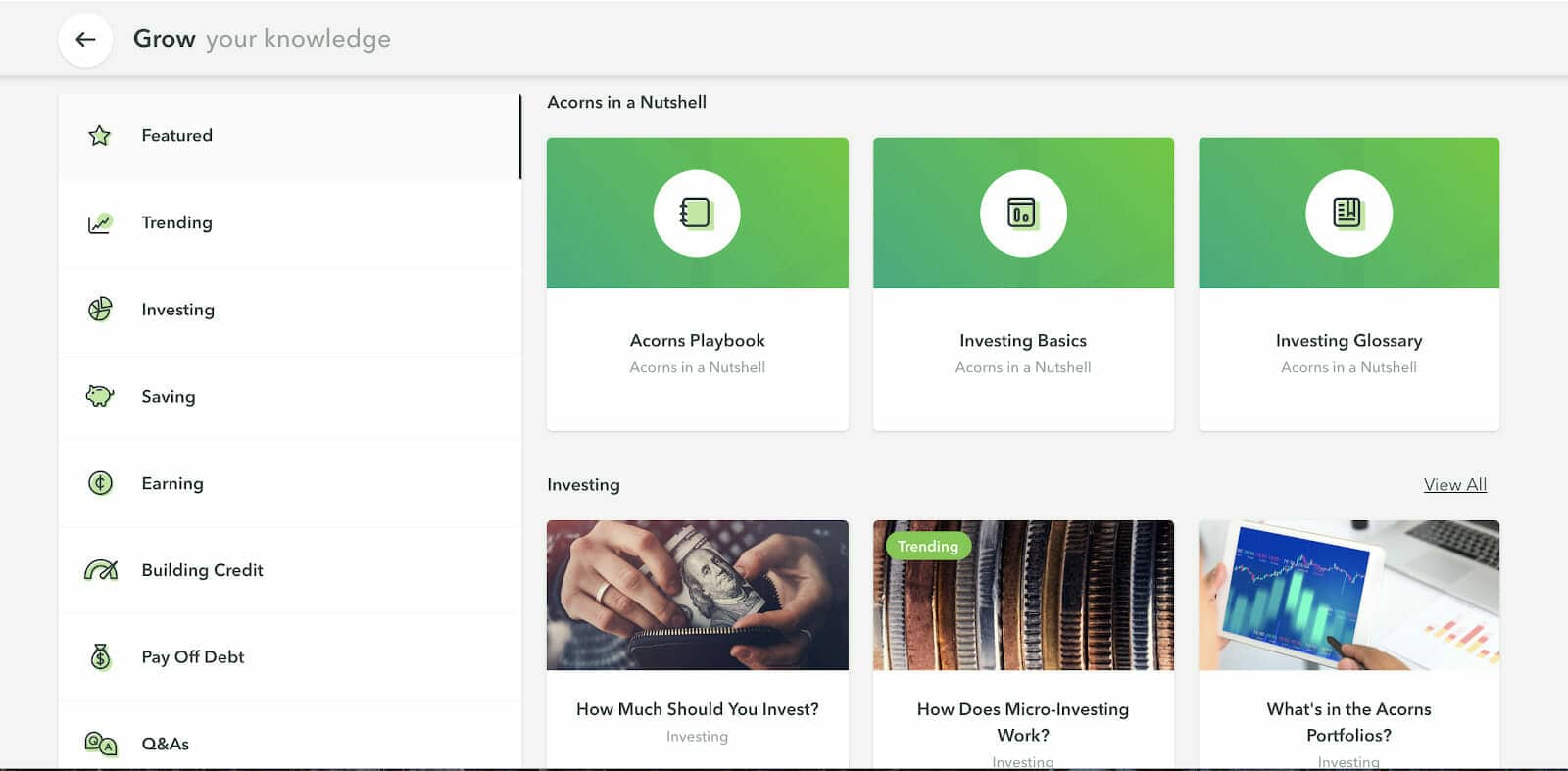Screen dimensions: 1568x771
Task: Click the Building Credit gauge icon
Action: [101, 570]
